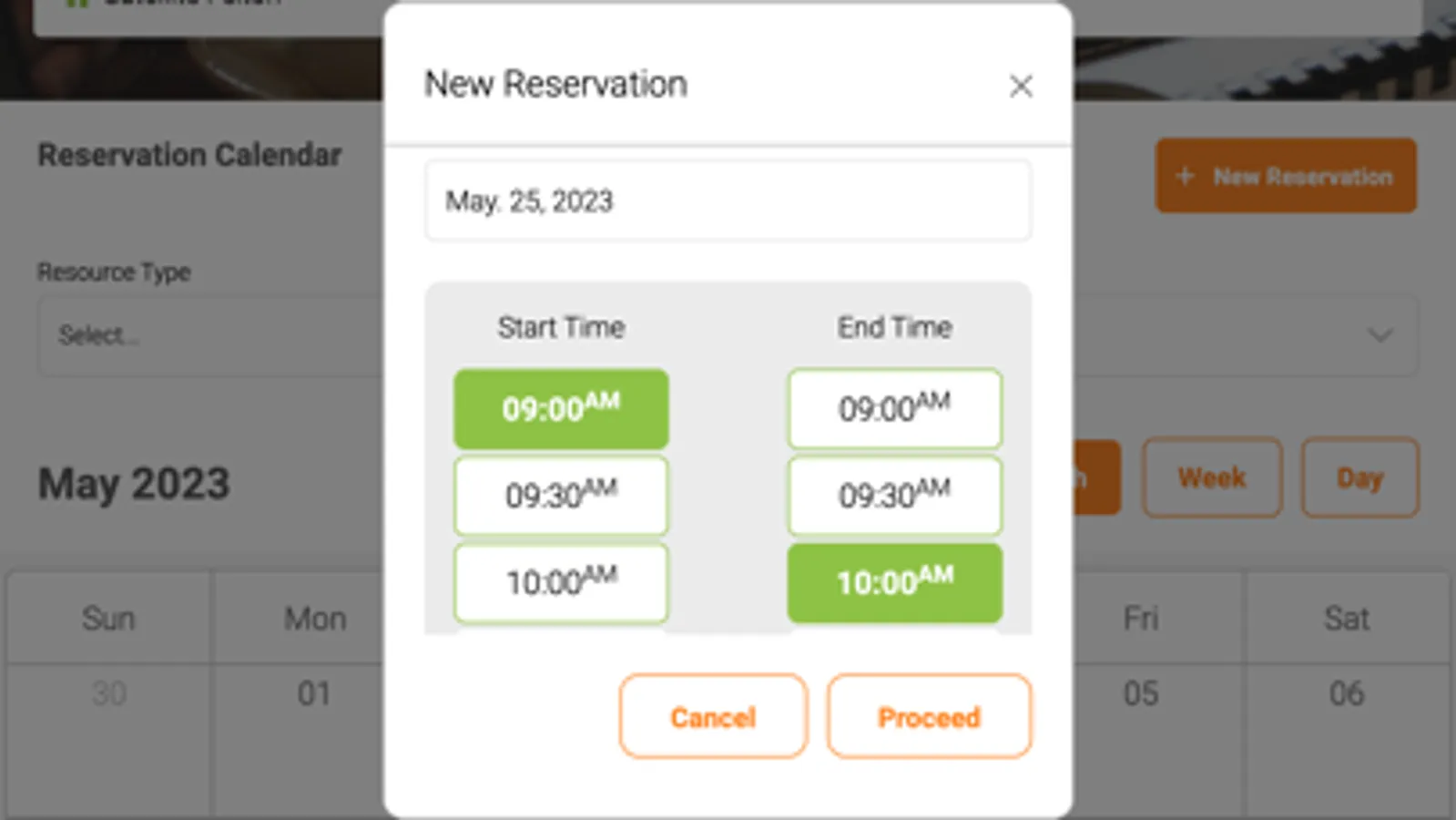The height and width of the screenshot is (820, 1456).
Task: Click the May 25, 2023 date field
Action: 727,201
